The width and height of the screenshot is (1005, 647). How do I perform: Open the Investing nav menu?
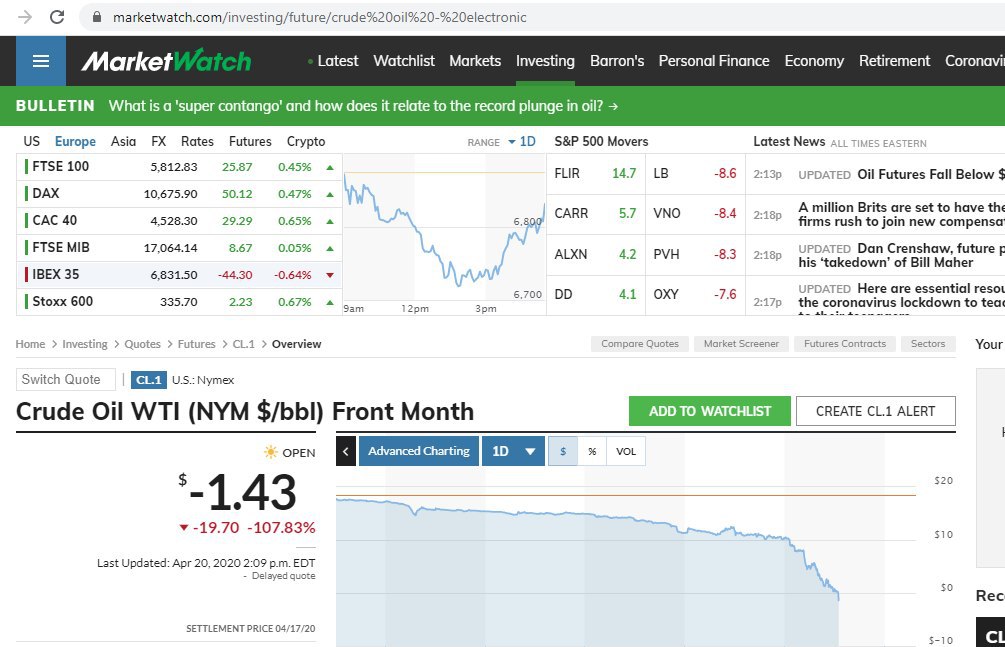[x=545, y=61]
